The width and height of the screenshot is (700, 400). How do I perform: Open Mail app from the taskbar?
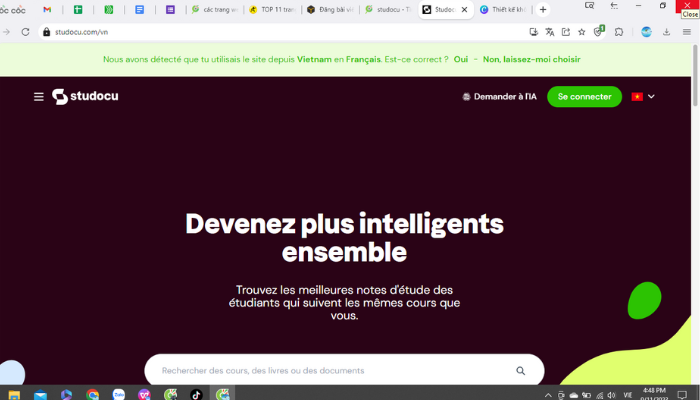40,395
